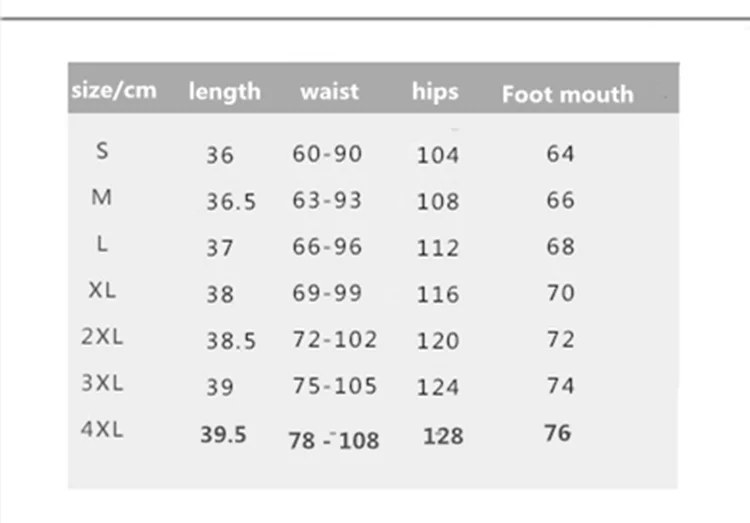Click the 72-102 waist value
This screenshot has width=750, height=523.
pyautogui.click(x=335, y=339)
